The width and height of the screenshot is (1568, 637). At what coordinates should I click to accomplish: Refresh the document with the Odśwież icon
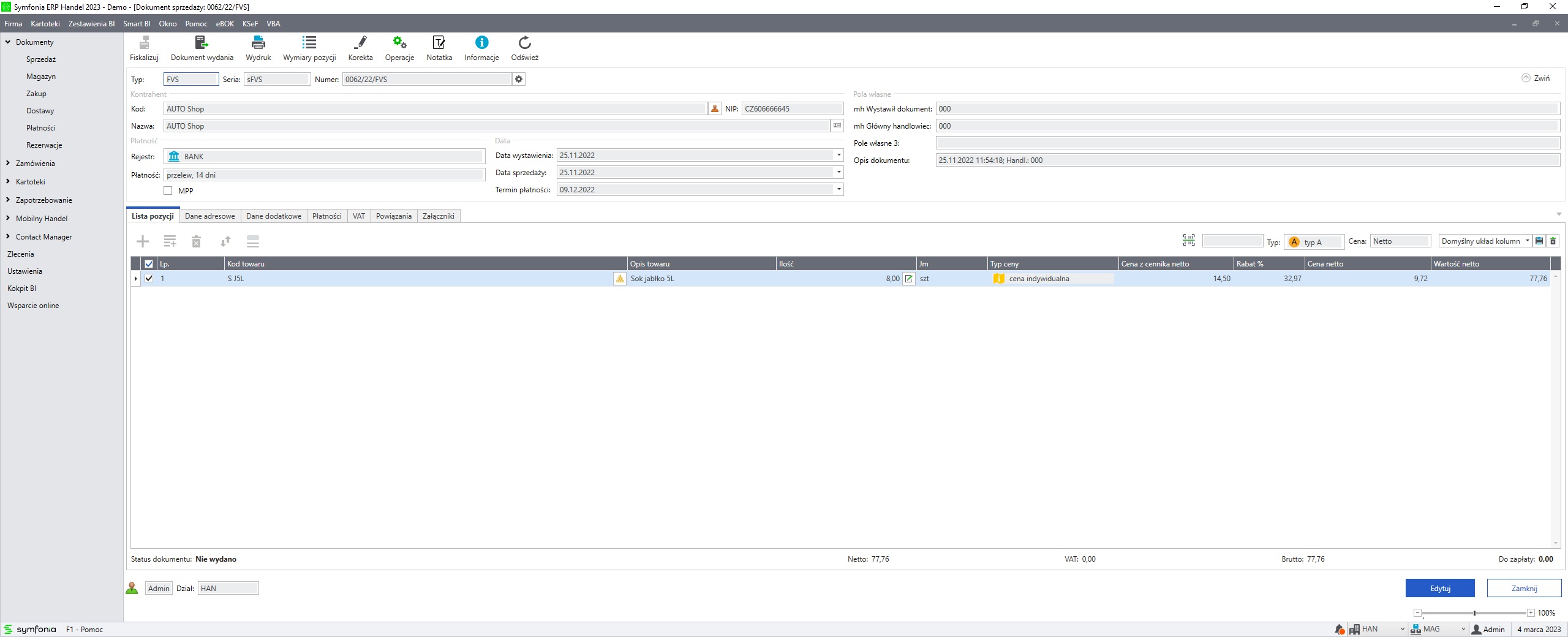tap(524, 43)
